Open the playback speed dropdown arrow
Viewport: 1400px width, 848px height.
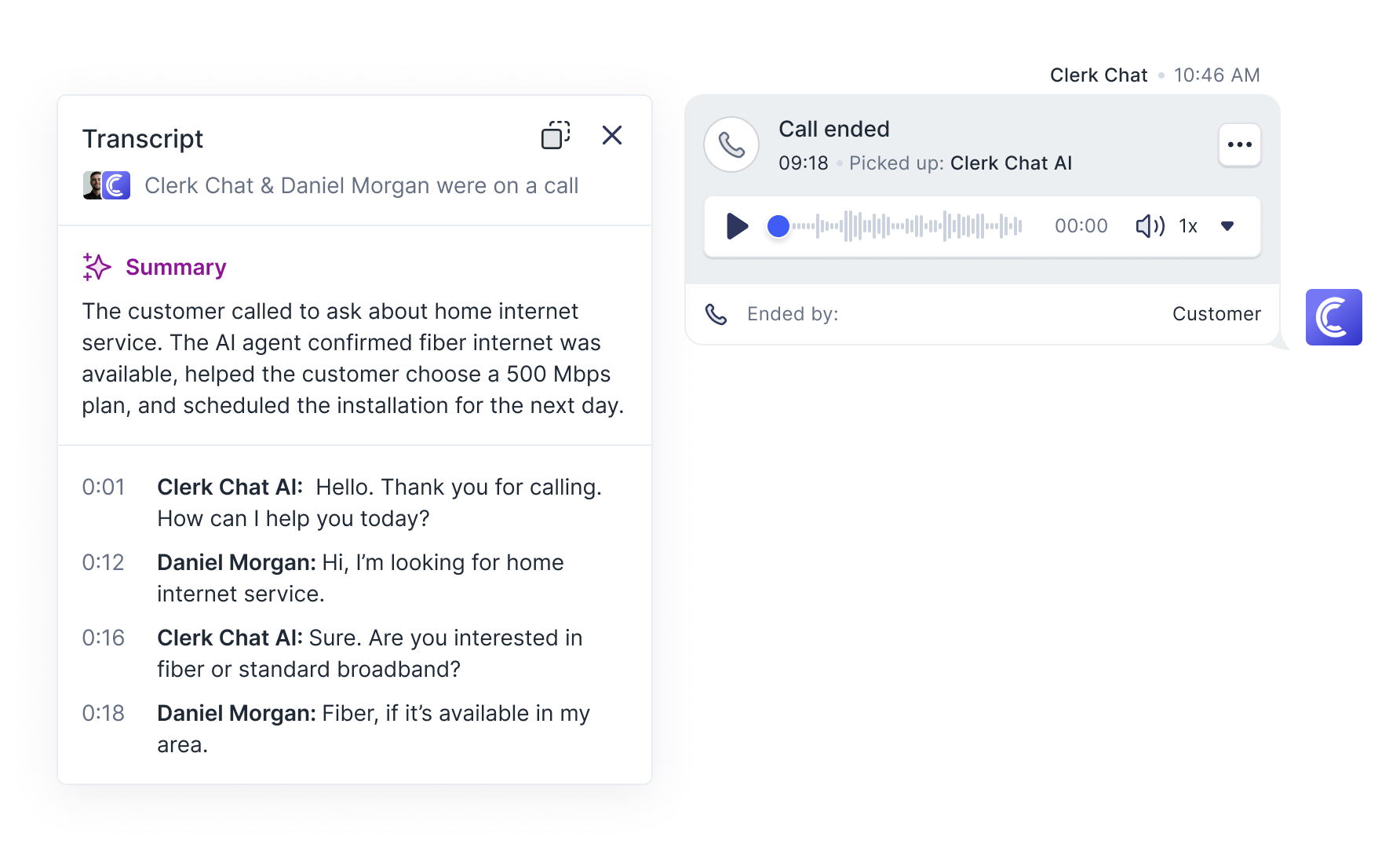pos(1227,226)
